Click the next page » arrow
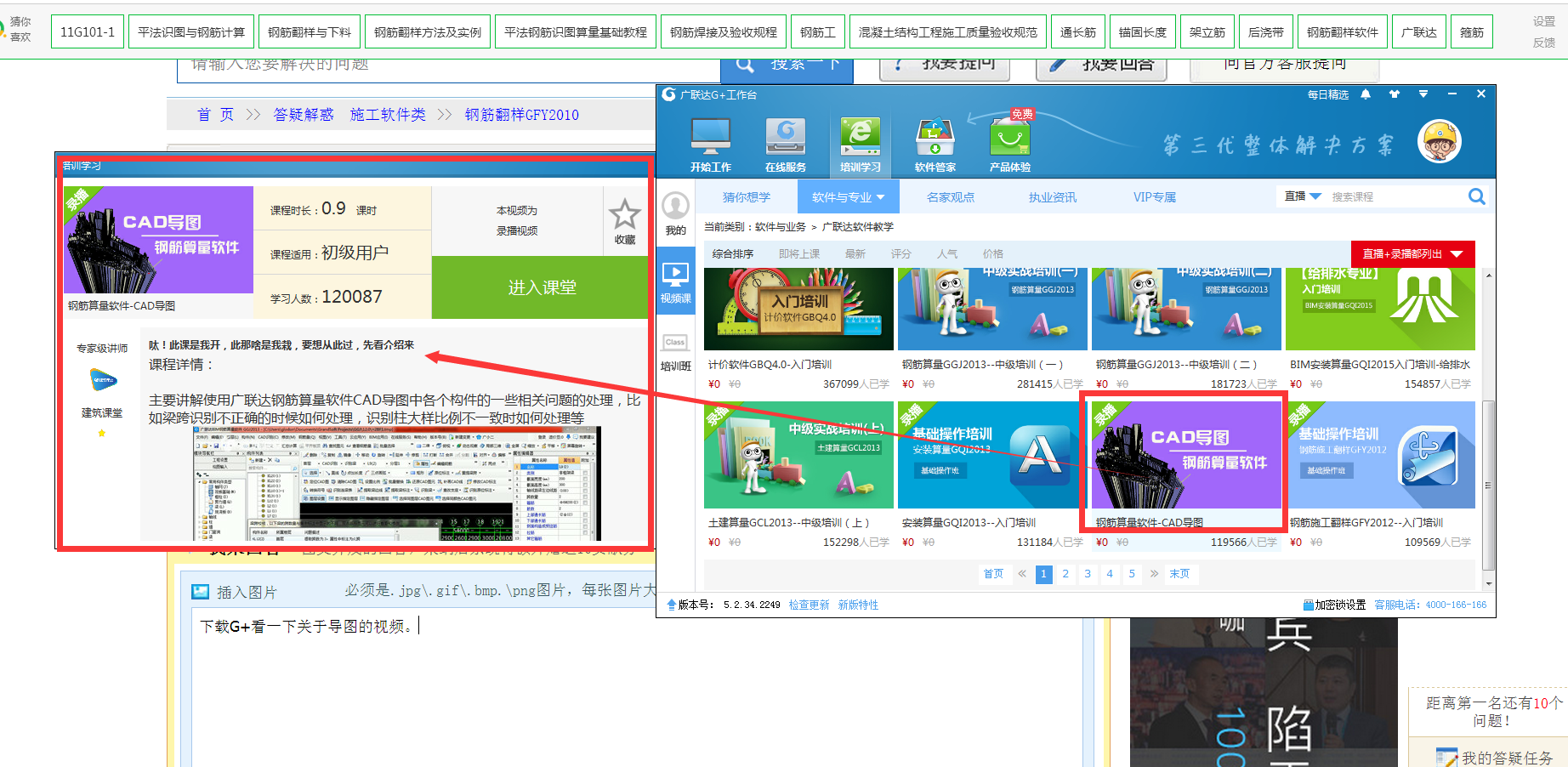Image resolution: width=1568 pixels, height=767 pixels. tap(1154, 574)
